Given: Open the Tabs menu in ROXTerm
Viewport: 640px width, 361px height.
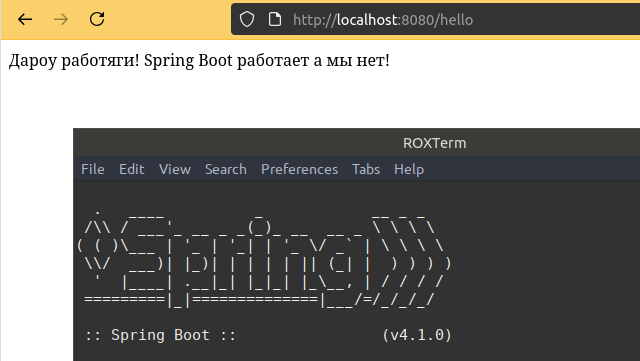Looking at the screenshot, I should tap(366, 169).
